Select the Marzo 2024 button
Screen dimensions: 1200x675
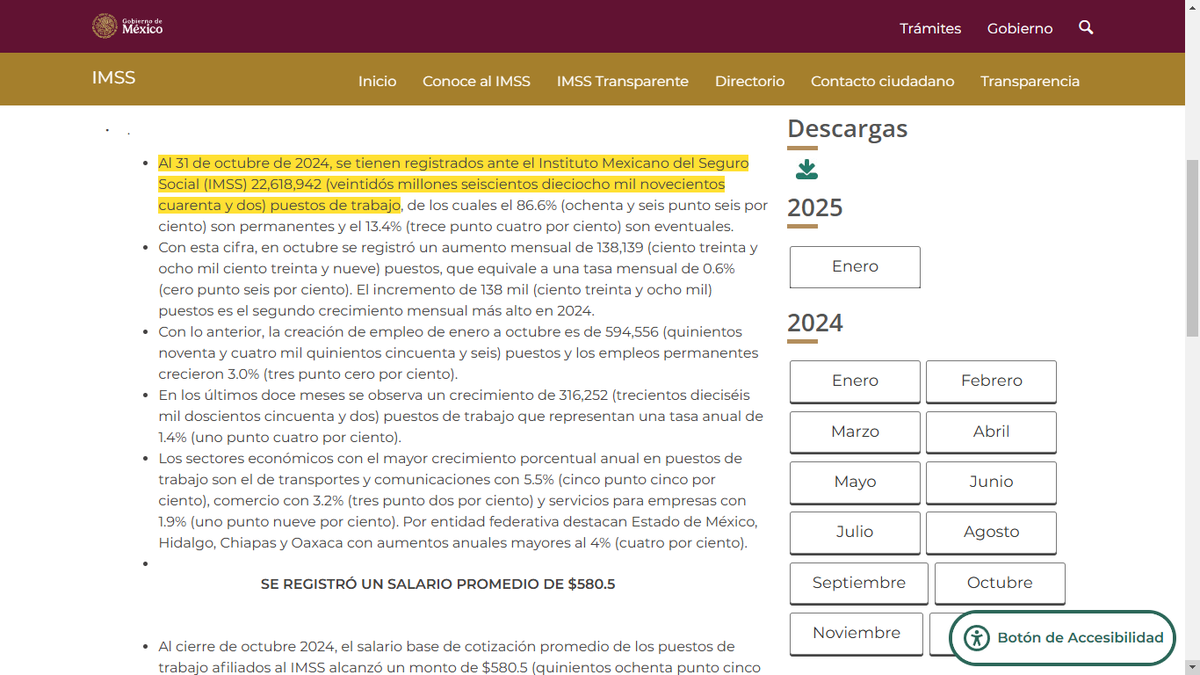pyautogui.click(x=855, y=431)
